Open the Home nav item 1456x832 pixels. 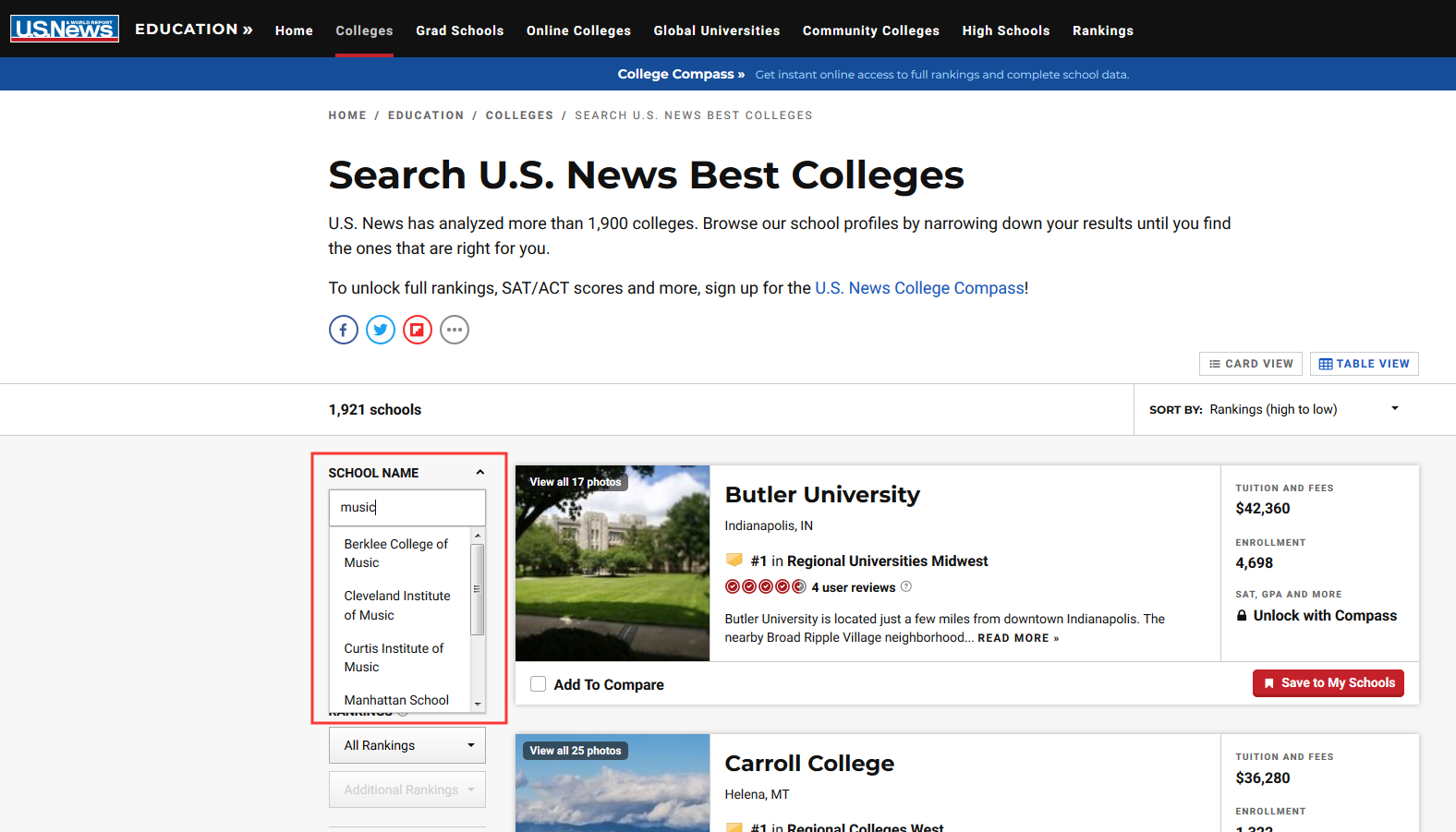(x=294, y=30)
